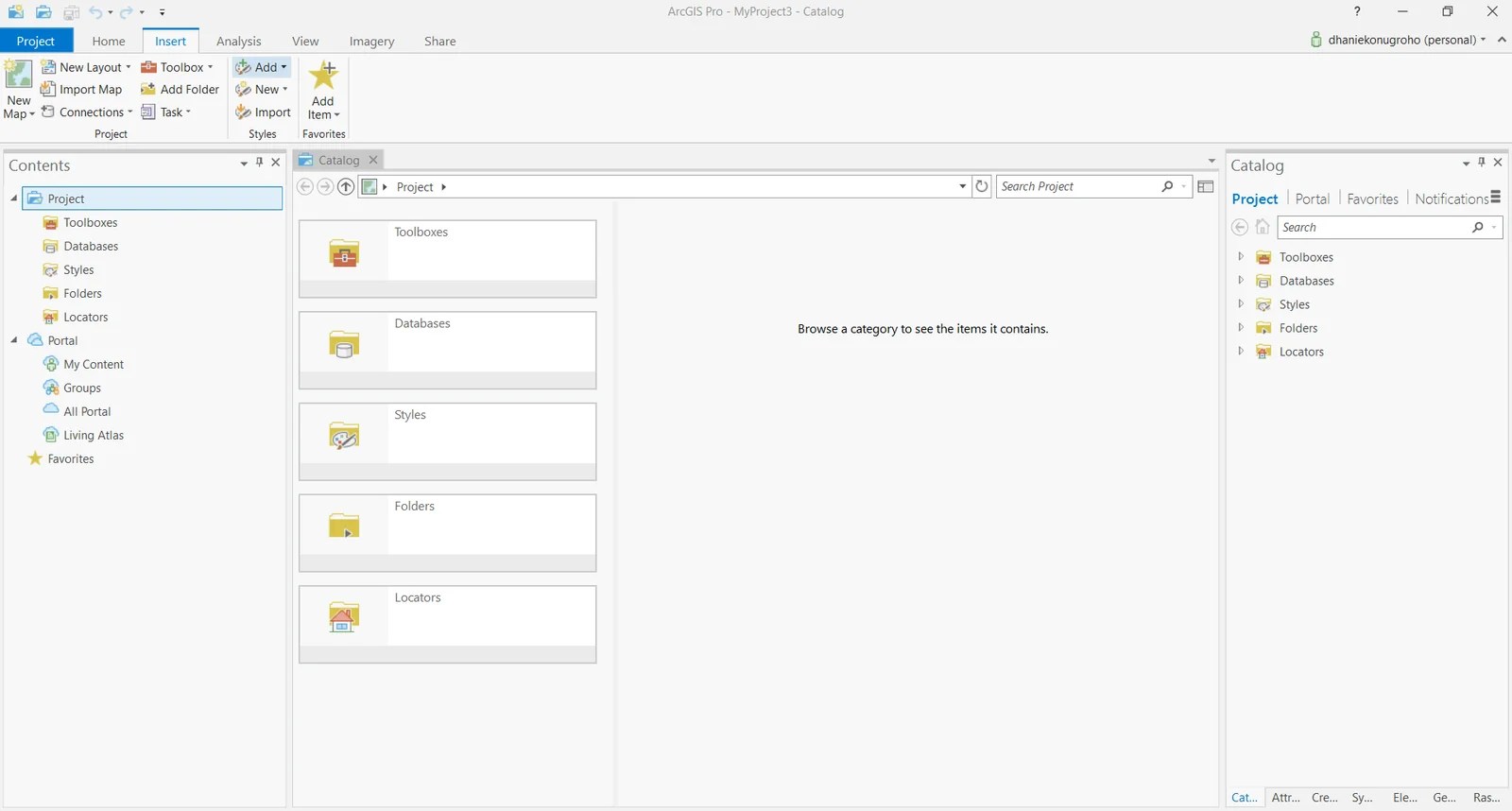Collapse the Project node in the Contents pane

(x=14, y=198)
